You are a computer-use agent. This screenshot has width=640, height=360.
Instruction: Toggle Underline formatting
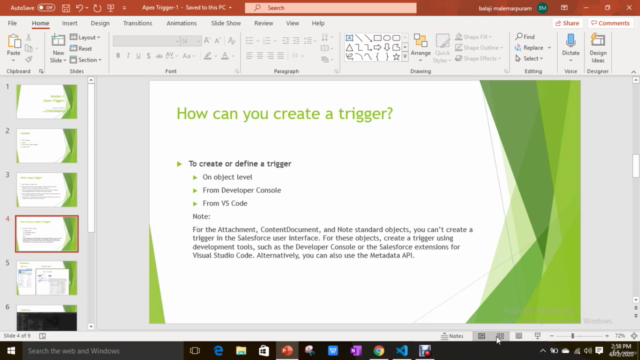coord(138,56)
